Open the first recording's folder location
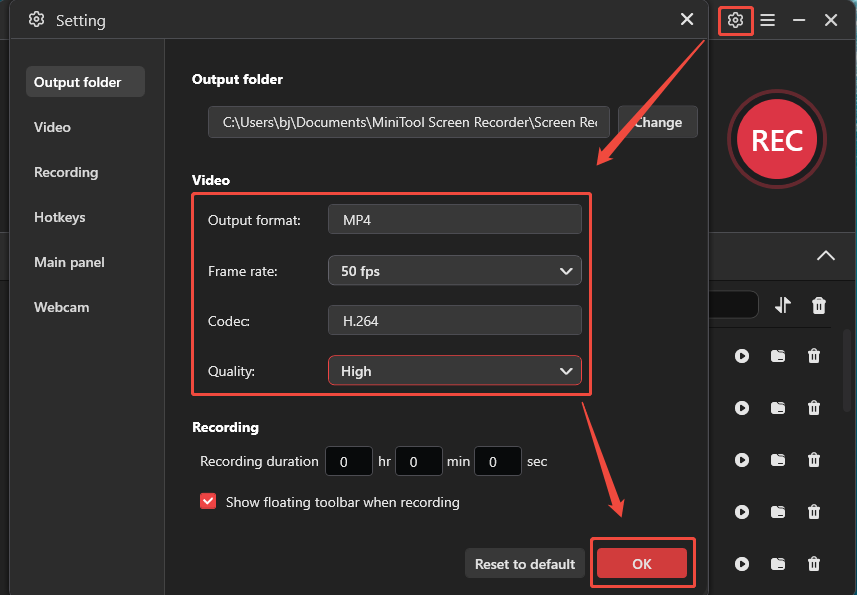The width and height of the screenshot is (857, 595). tap(778, 355)
